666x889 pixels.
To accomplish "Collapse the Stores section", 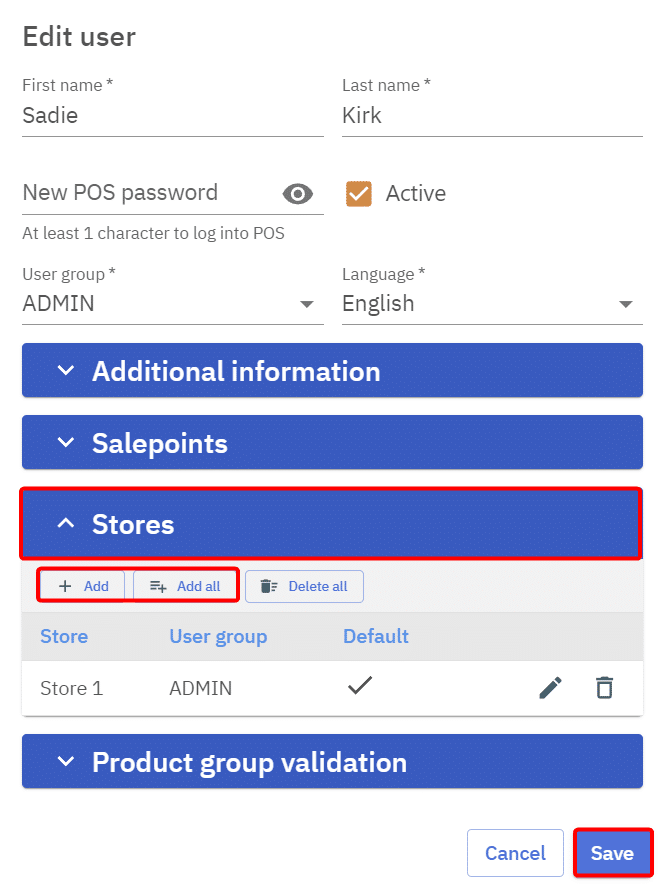I will [x=330, y=524].
